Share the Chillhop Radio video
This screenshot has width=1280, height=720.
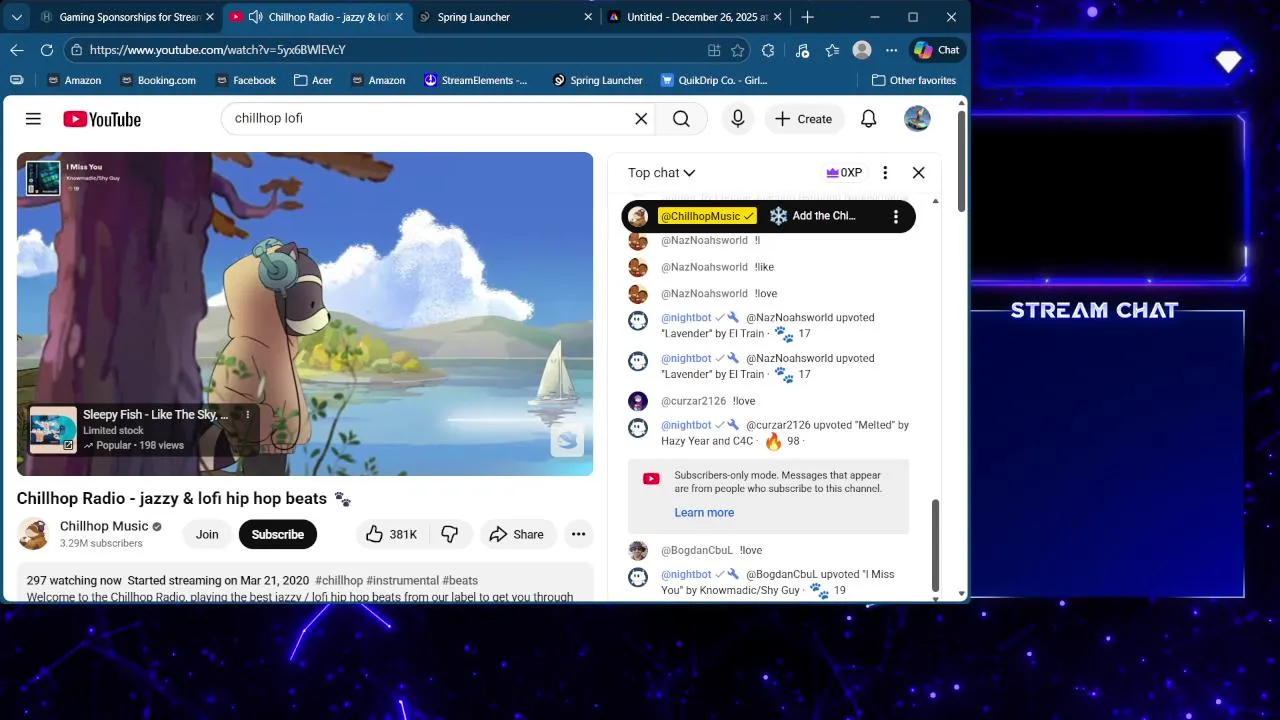click(517, 534)
